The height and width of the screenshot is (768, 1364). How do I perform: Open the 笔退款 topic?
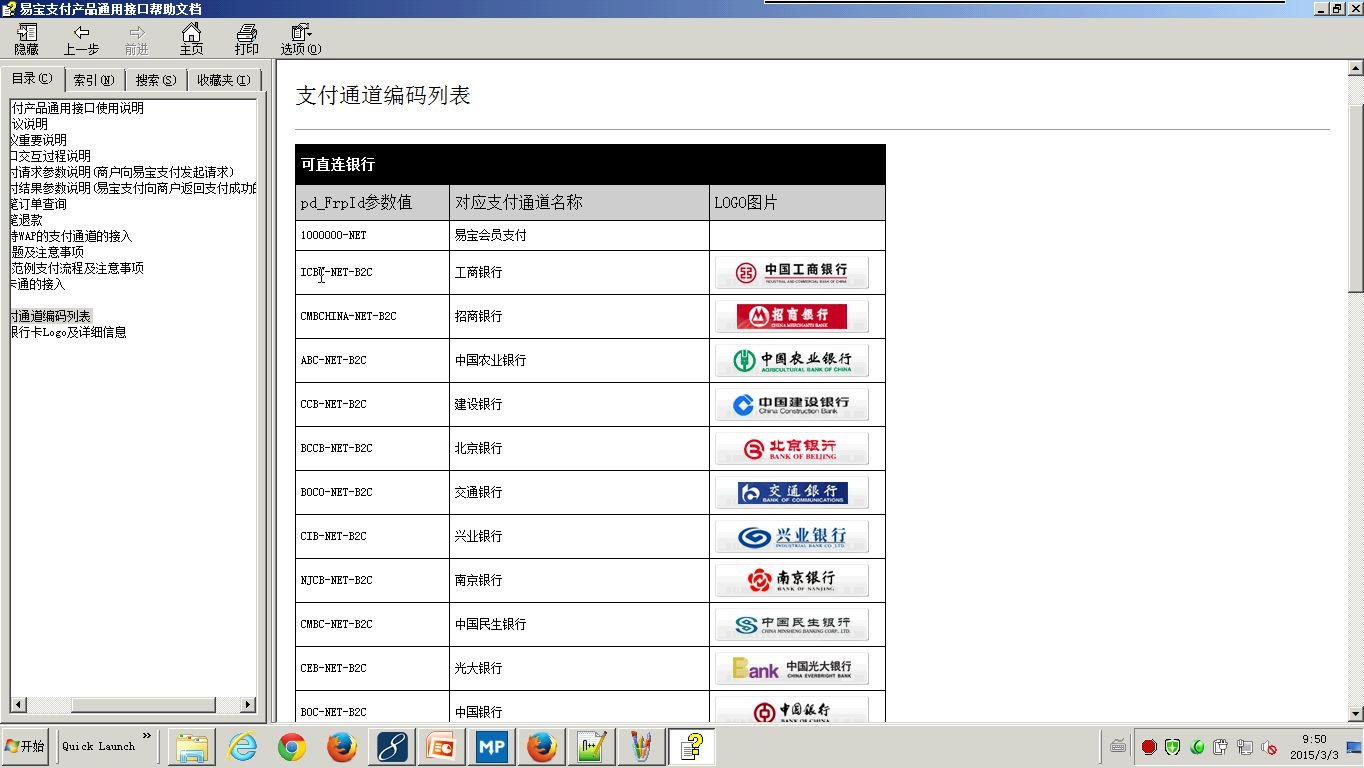[x=27, y=220]
